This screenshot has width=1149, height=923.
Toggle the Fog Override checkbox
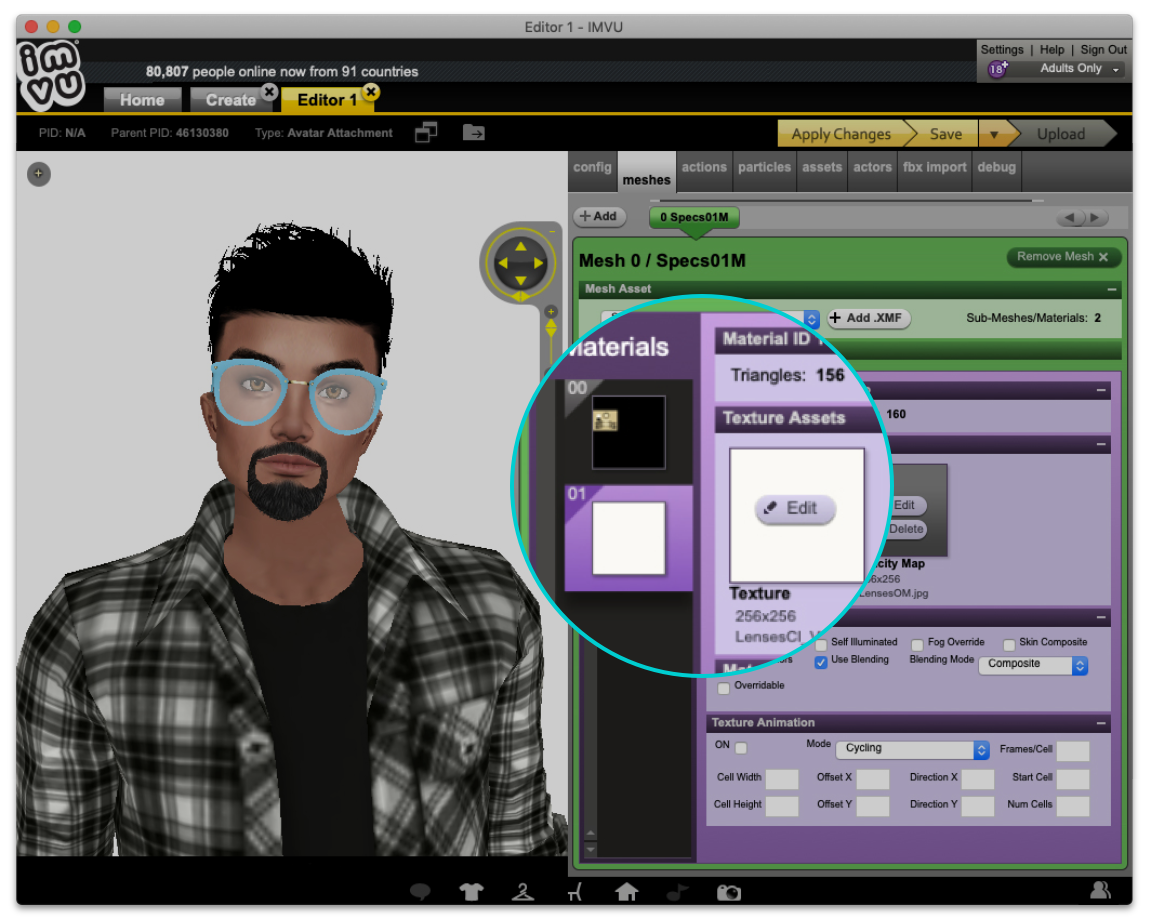click(917, 645)
